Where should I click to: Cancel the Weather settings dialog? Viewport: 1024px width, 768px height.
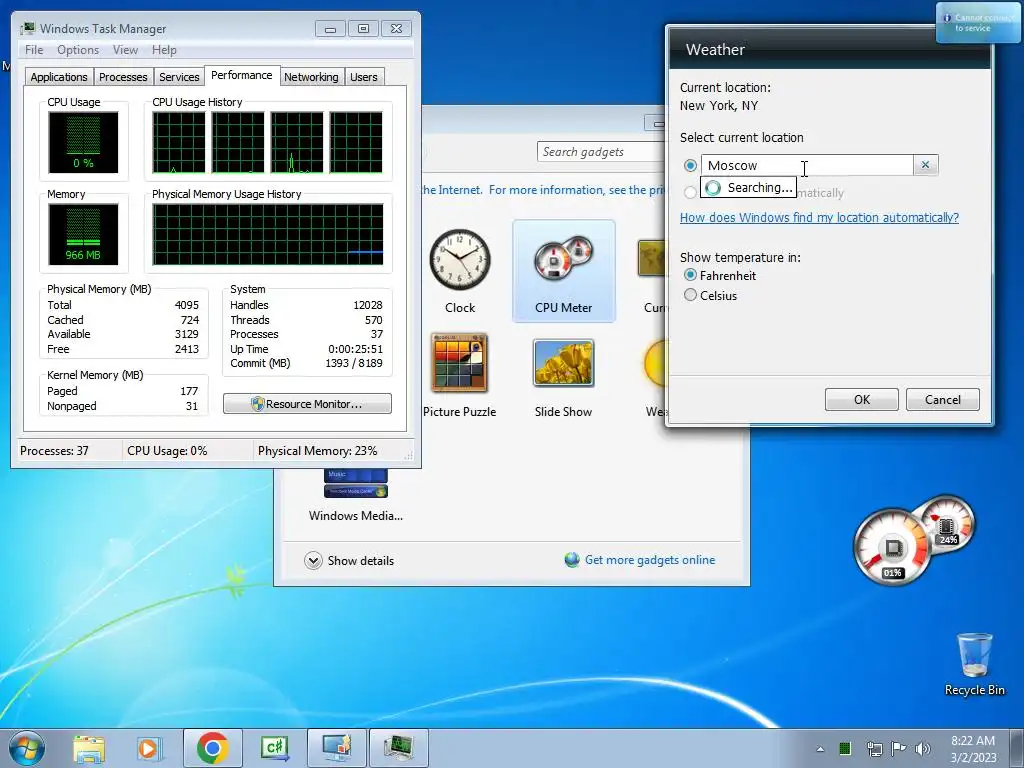[x=942, y=399]
